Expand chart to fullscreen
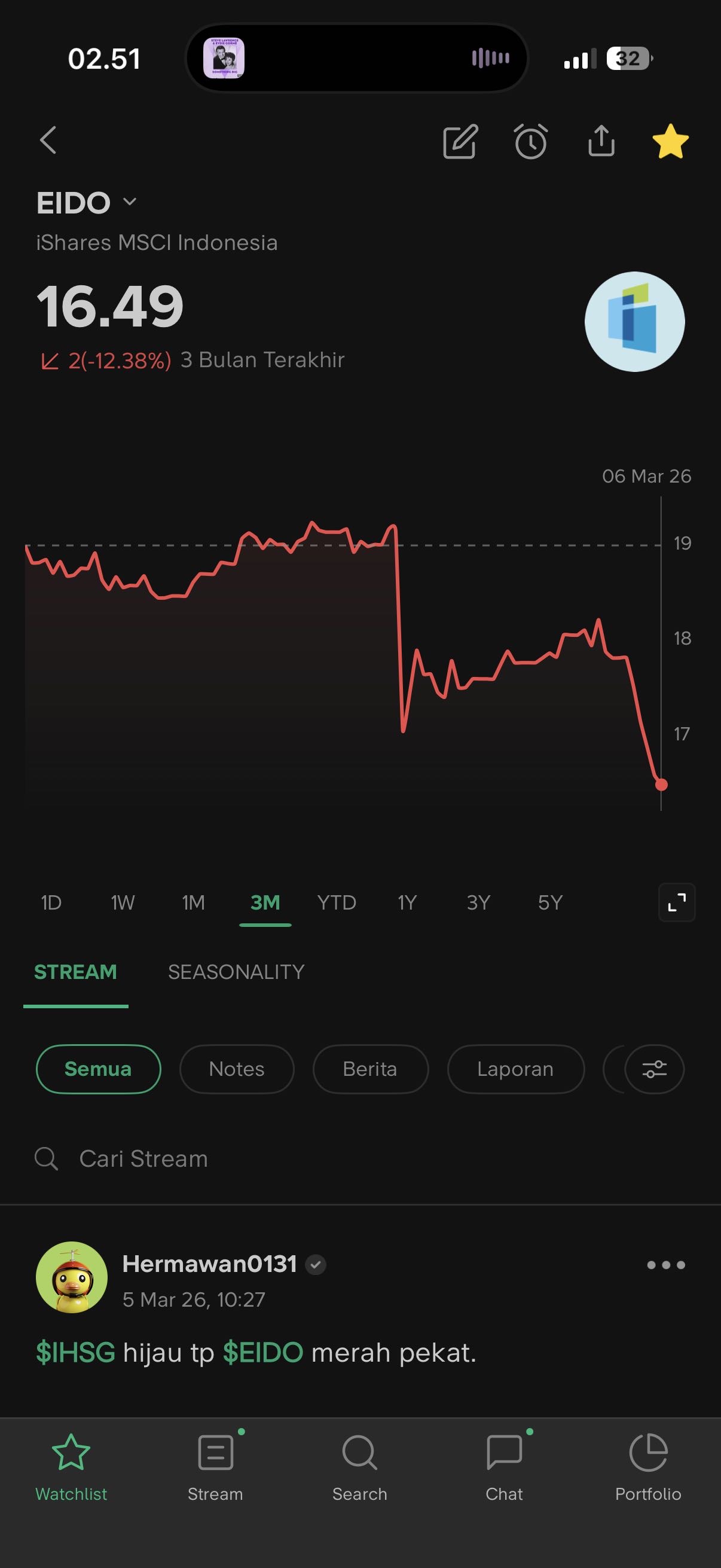Image resolution: width=721 pixels, height=1568 pixels. 677,902
